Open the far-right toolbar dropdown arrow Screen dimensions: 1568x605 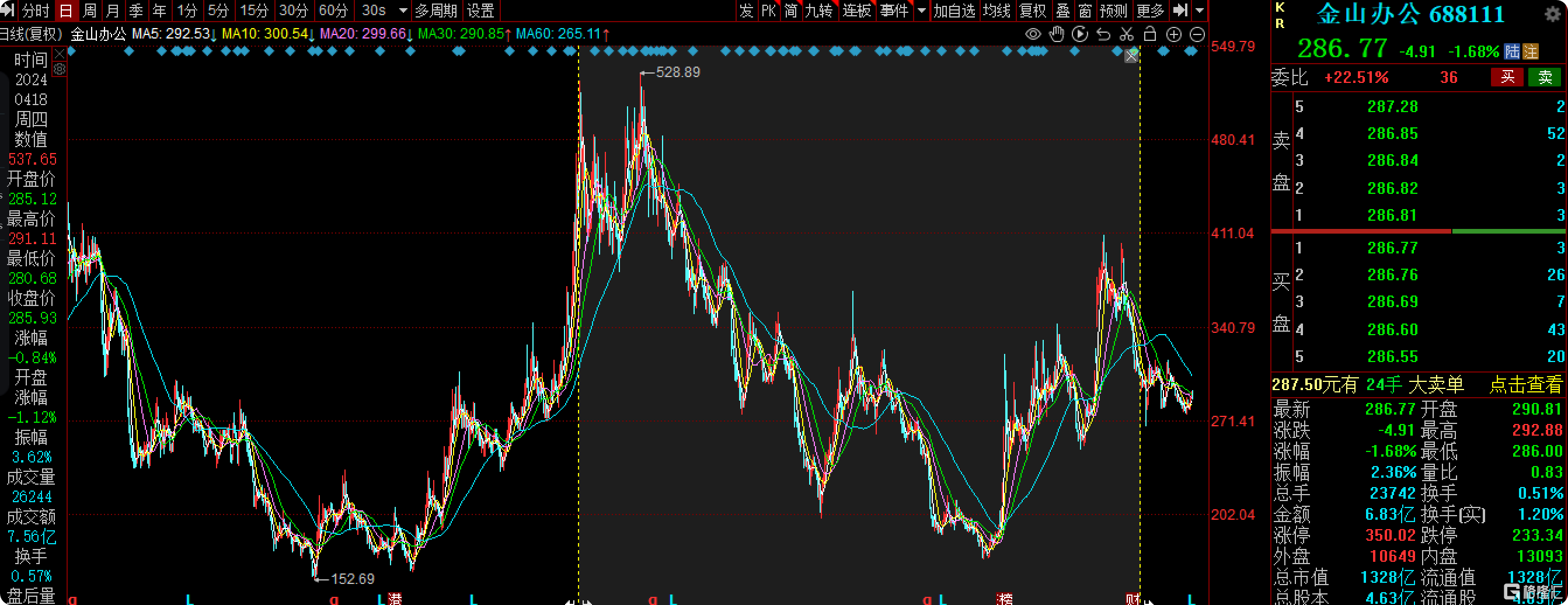click(x=1200, y=11)
